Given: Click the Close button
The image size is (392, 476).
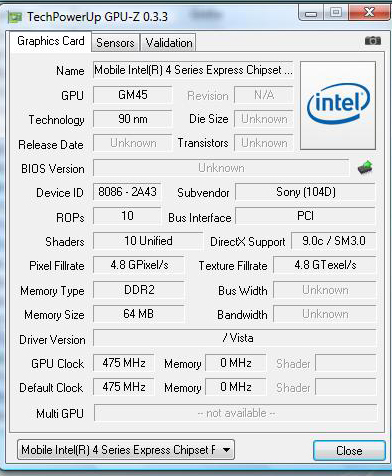Looking at the screenshot, I should click(349, 451).
